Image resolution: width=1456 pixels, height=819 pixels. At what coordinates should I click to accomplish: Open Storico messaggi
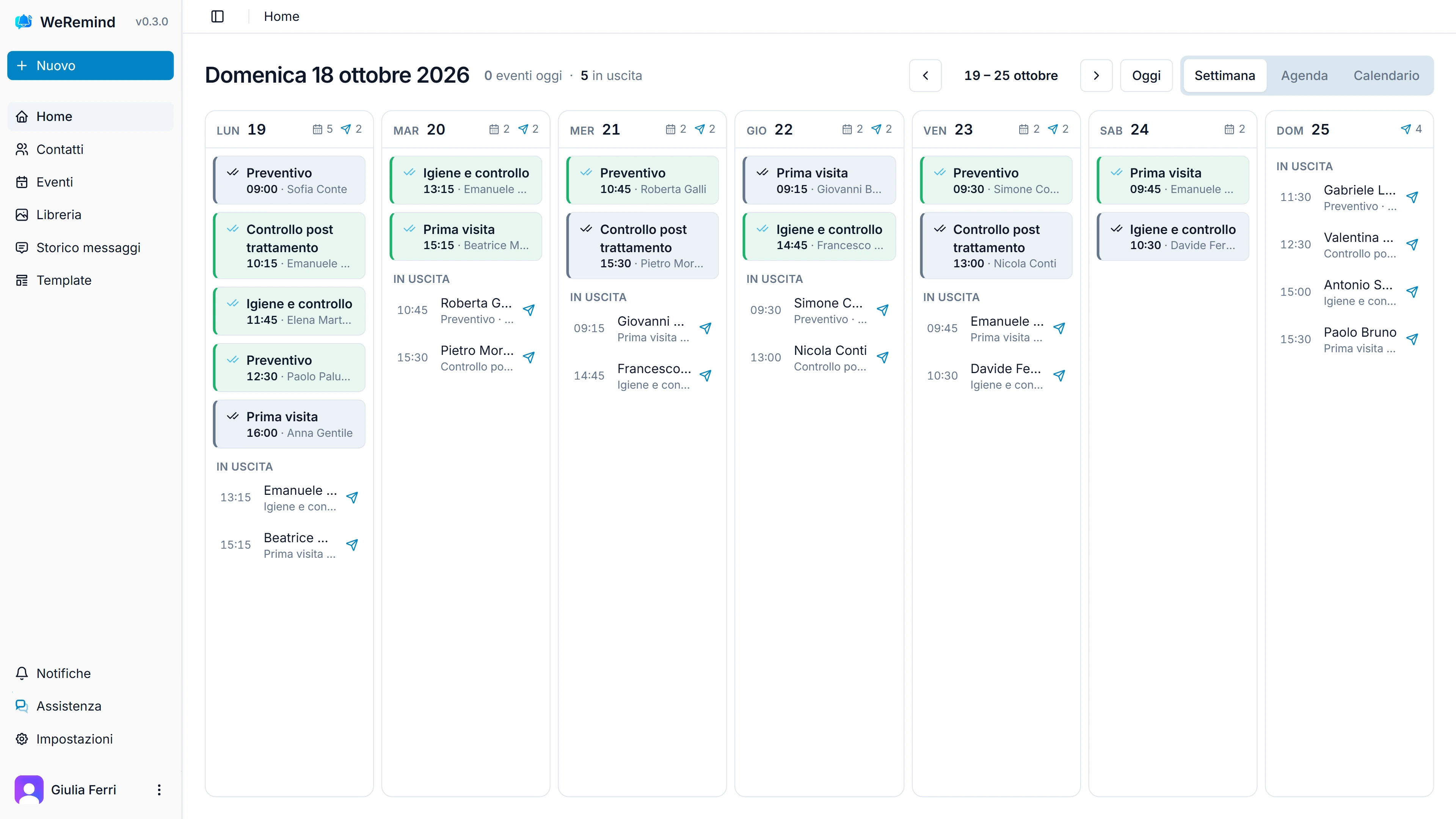91,248
